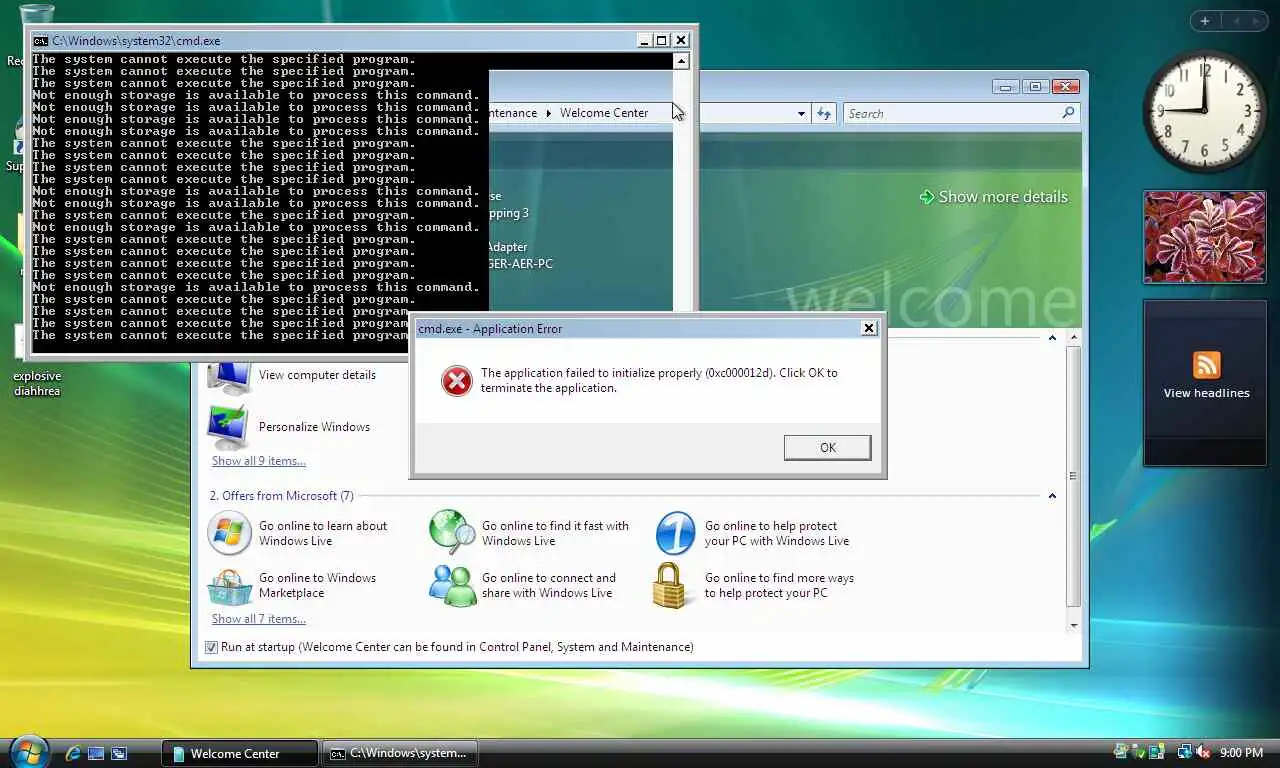Select Go online to help protect your PC
1280x768 pixels.
pos(777,533)
